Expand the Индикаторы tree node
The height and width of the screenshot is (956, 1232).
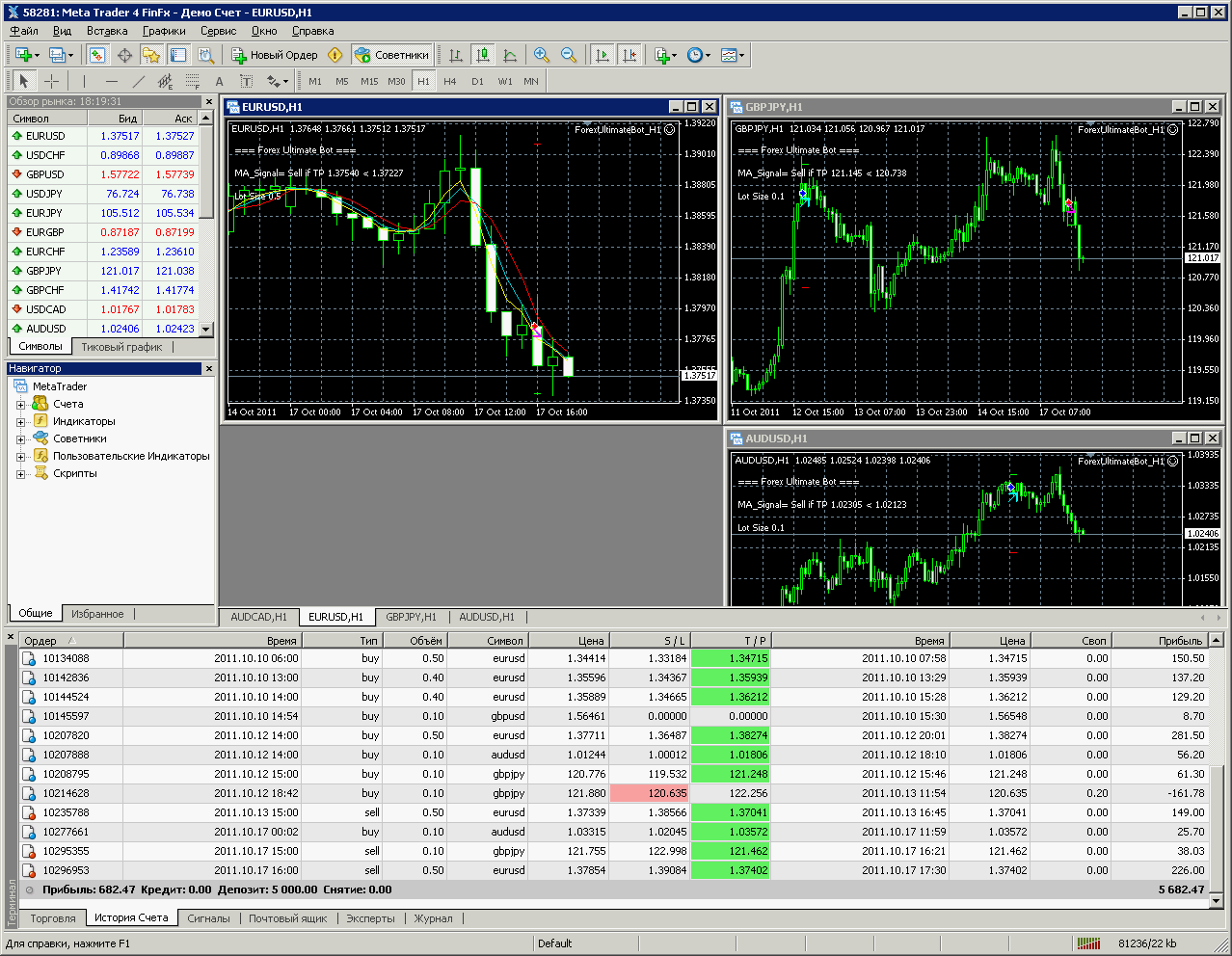[20, 421]
